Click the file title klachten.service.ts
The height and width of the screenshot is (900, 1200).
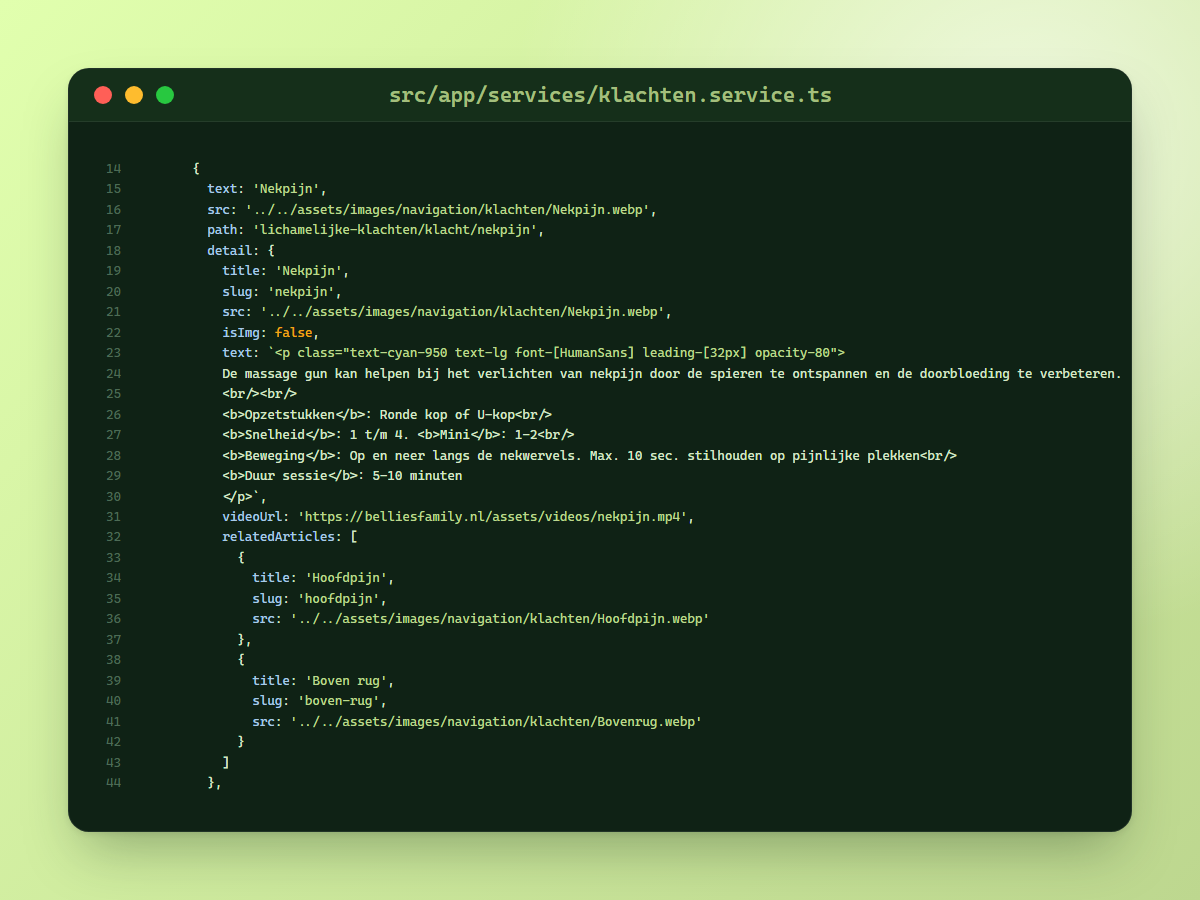point(610,95)
